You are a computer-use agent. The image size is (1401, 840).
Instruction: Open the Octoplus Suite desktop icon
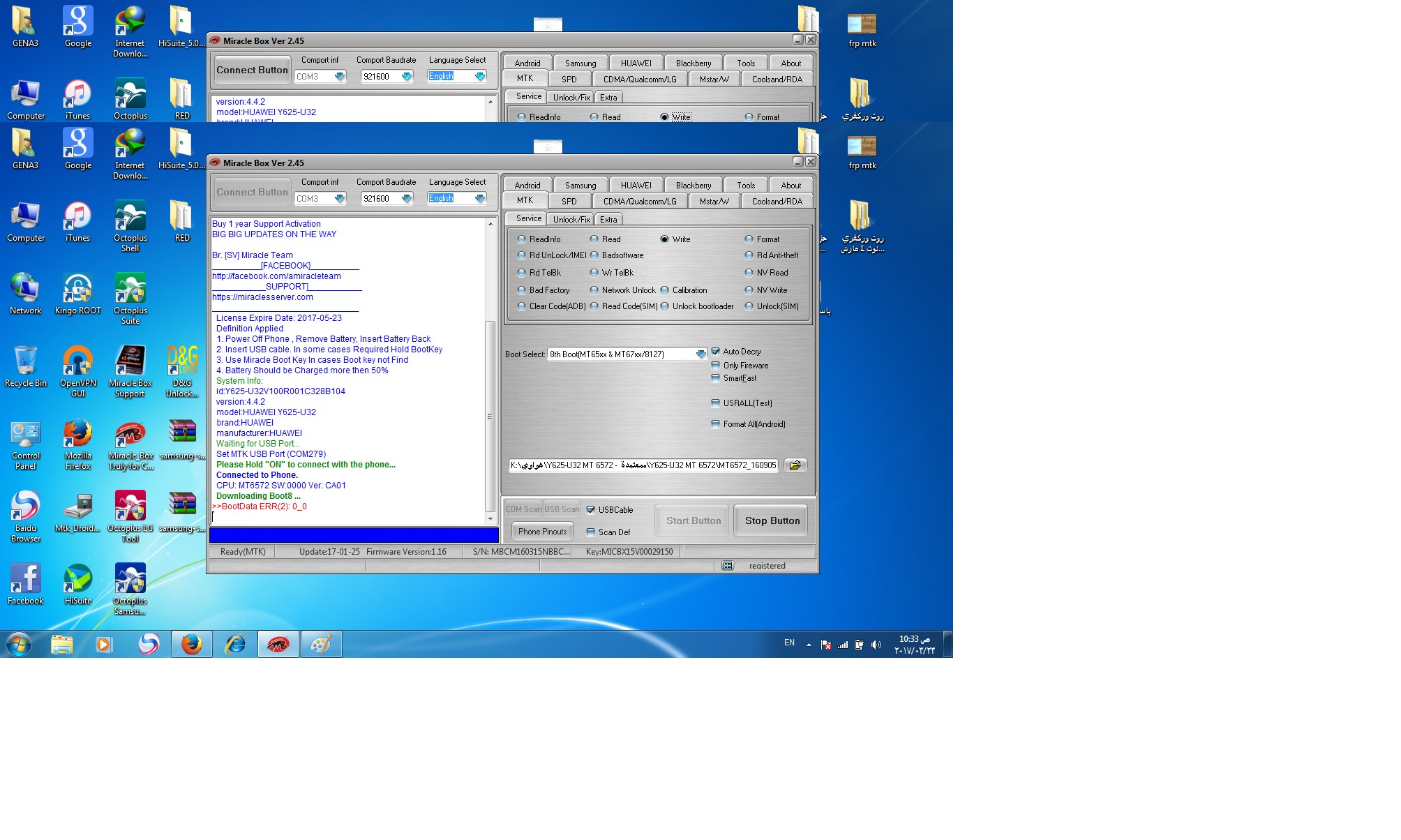(x=130, y=299)
